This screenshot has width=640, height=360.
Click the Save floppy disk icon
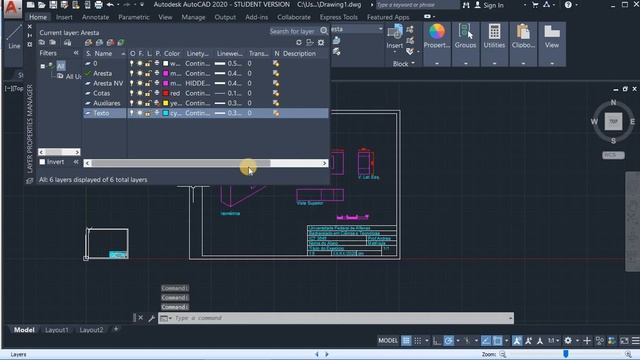(53, 5)
